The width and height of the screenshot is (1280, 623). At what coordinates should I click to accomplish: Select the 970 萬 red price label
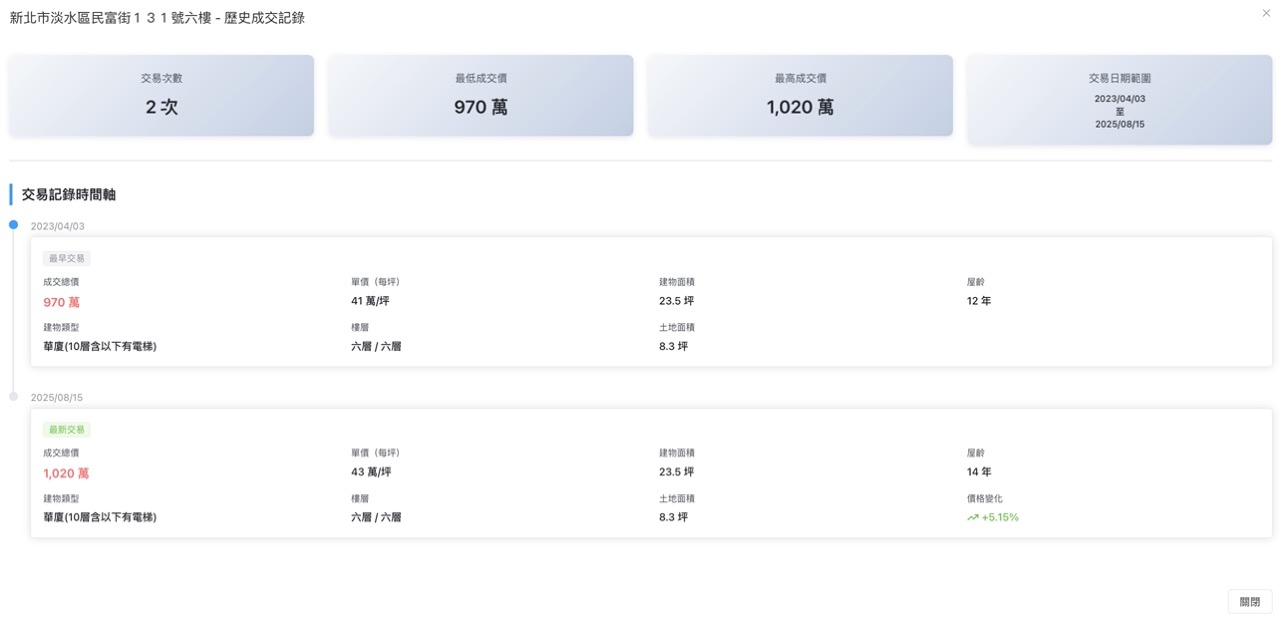(x=61, y=302)
